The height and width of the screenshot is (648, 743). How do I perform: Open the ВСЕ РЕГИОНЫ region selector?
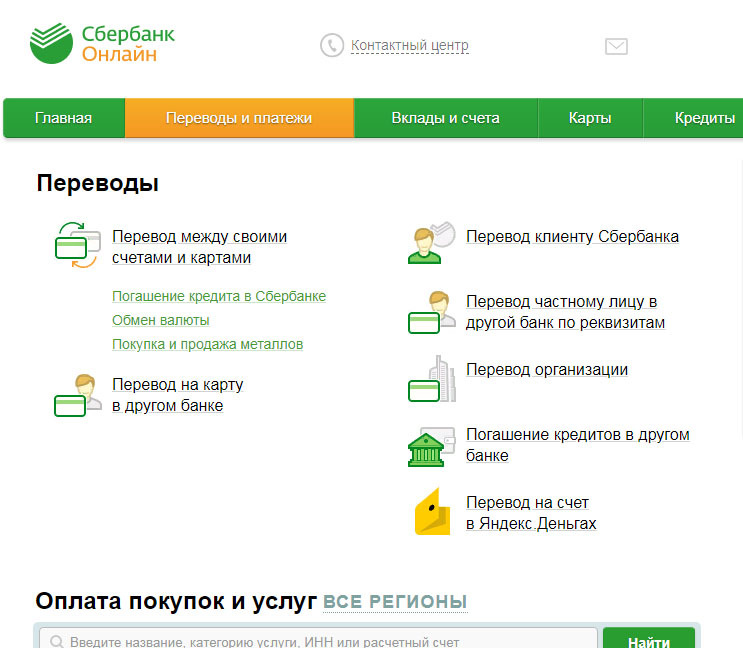395,602
